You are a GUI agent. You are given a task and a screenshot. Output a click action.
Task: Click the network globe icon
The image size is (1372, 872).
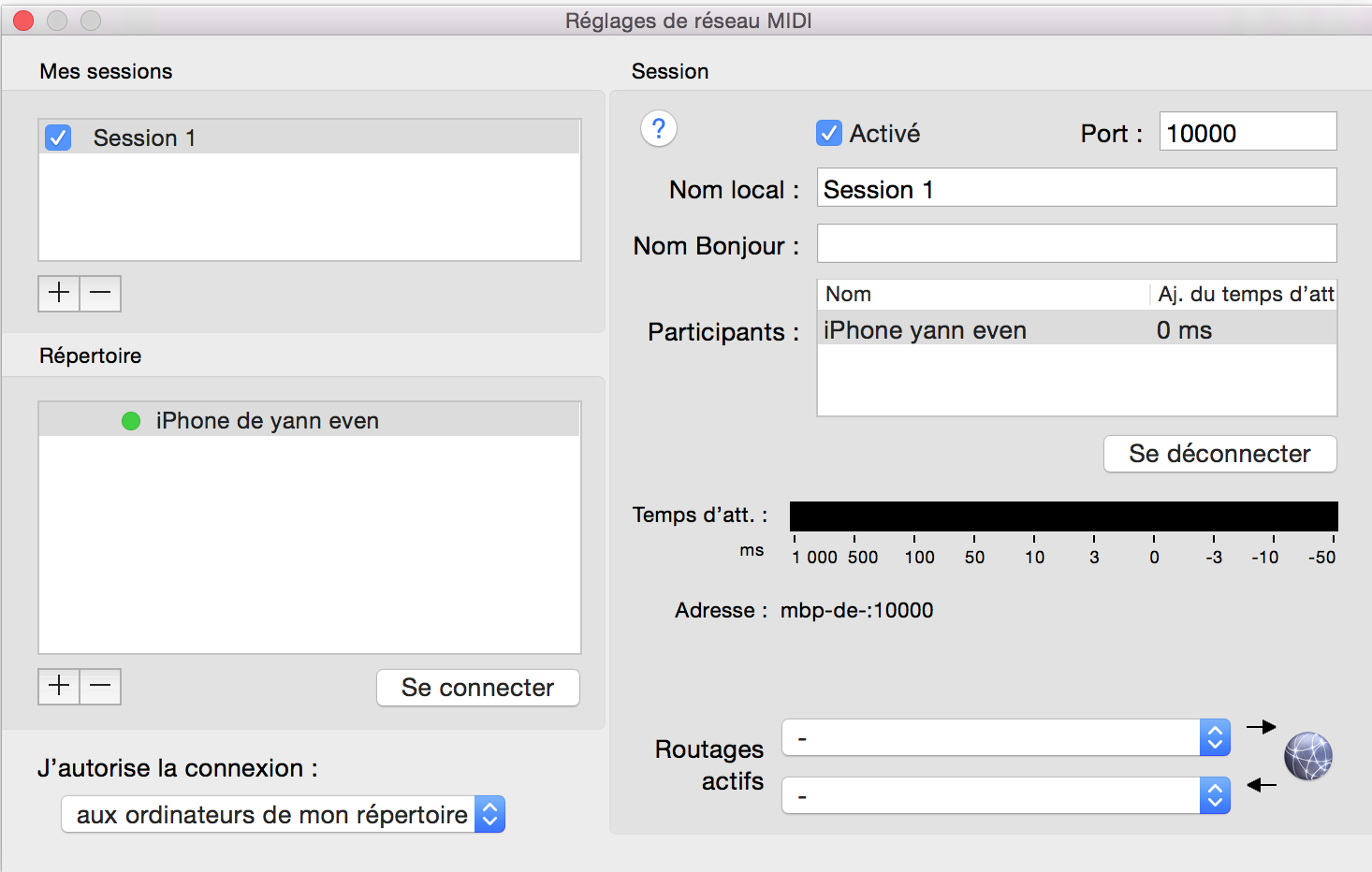1307,756
